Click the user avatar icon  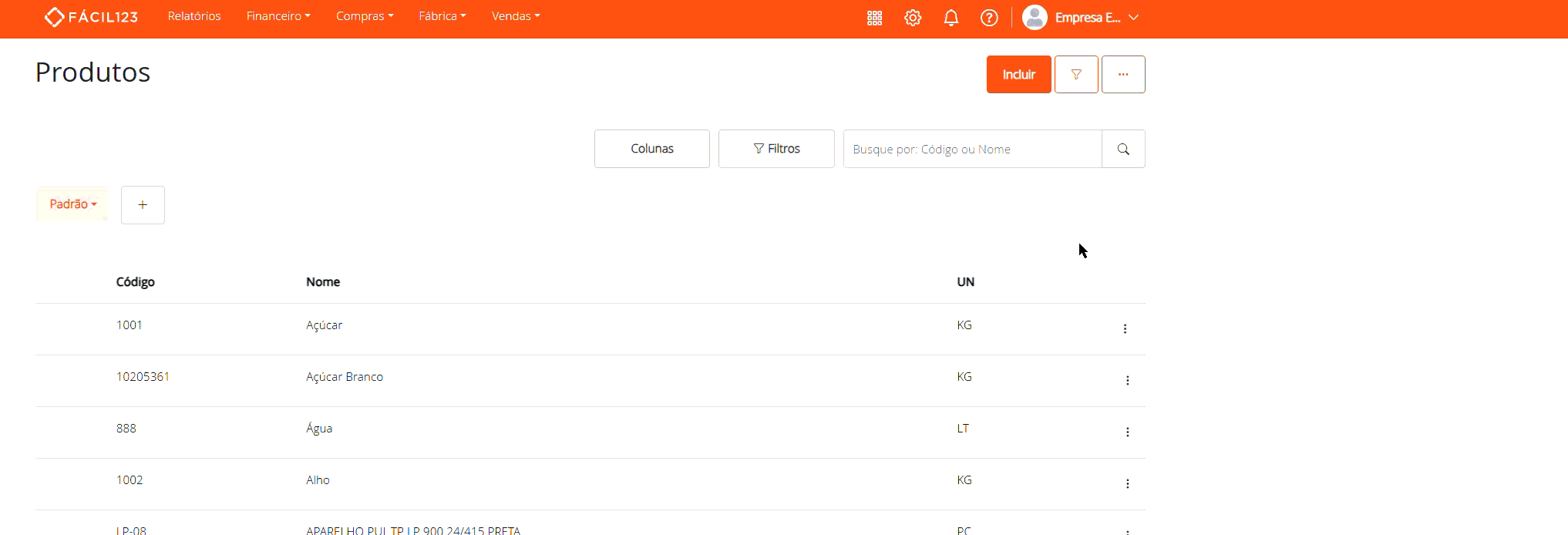(x=1035, y=17)
